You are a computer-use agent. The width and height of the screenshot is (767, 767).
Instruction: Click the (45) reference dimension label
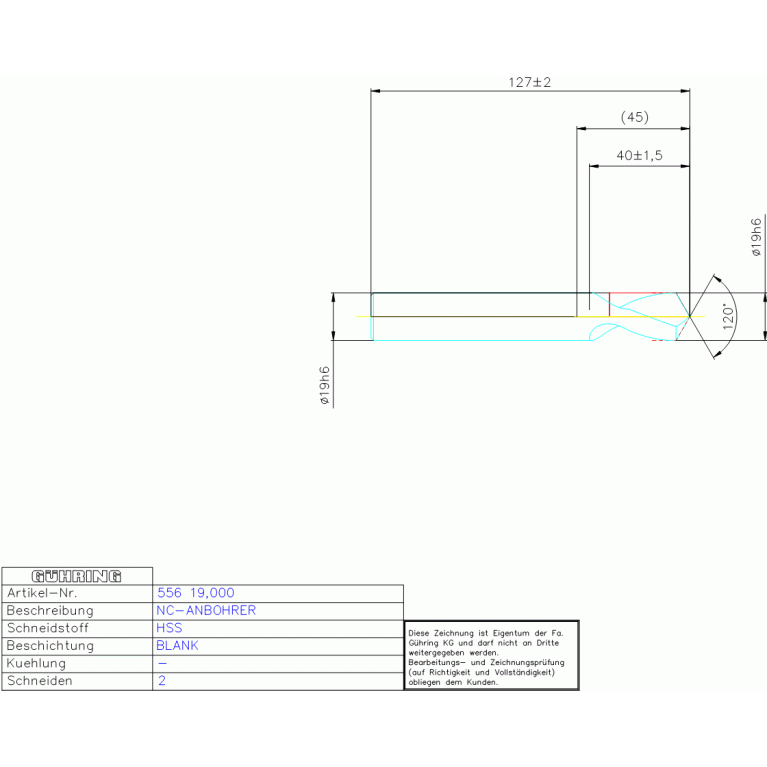pos(634,117)
